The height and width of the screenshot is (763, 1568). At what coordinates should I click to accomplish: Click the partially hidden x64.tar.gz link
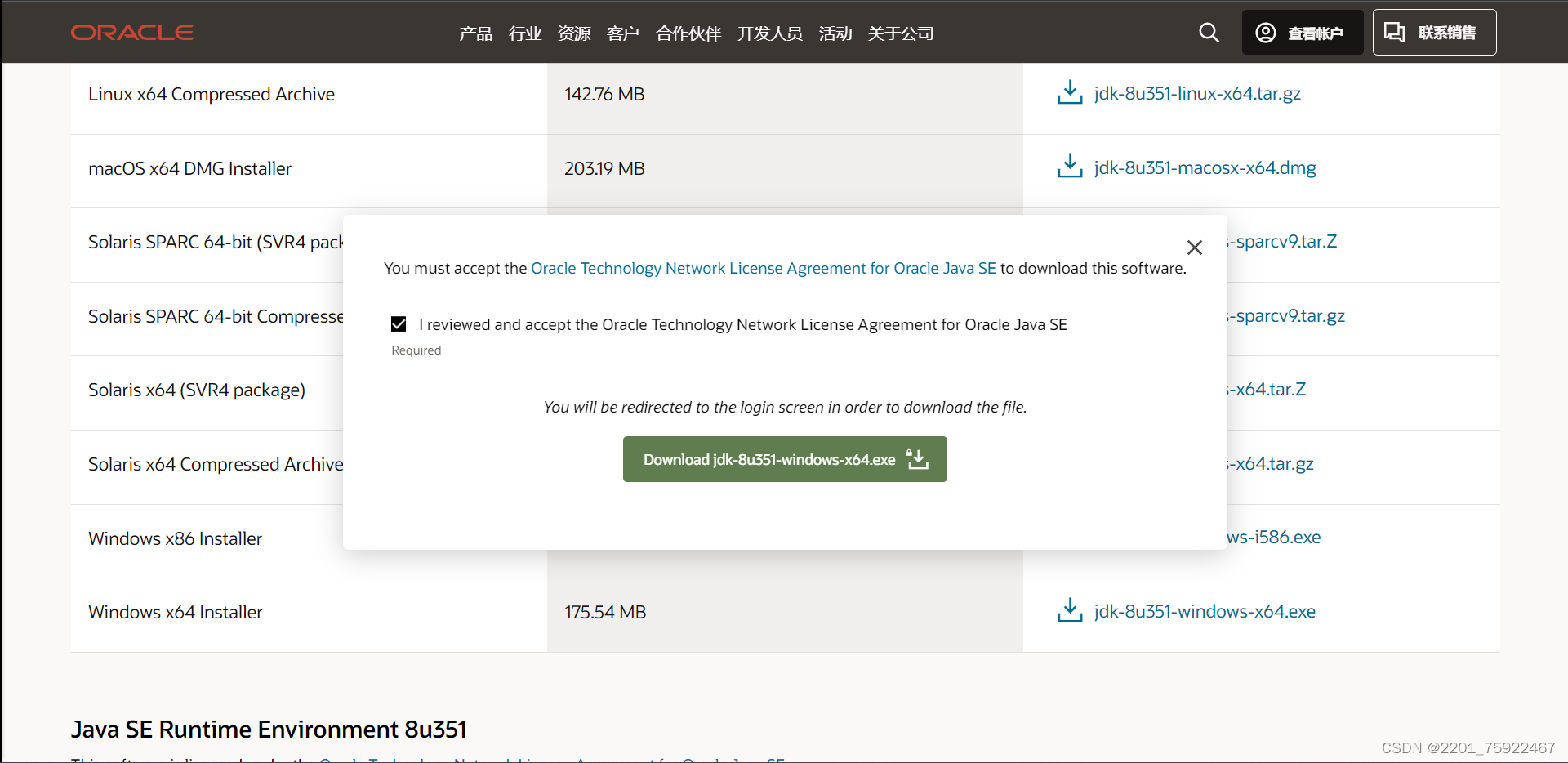1271,463
